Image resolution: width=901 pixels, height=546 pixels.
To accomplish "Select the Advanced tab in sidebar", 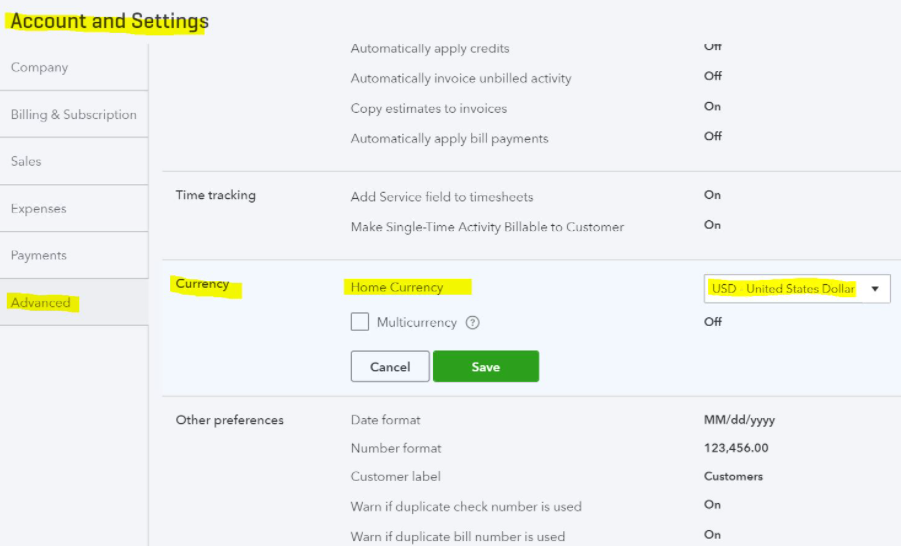I will (74, 302).
